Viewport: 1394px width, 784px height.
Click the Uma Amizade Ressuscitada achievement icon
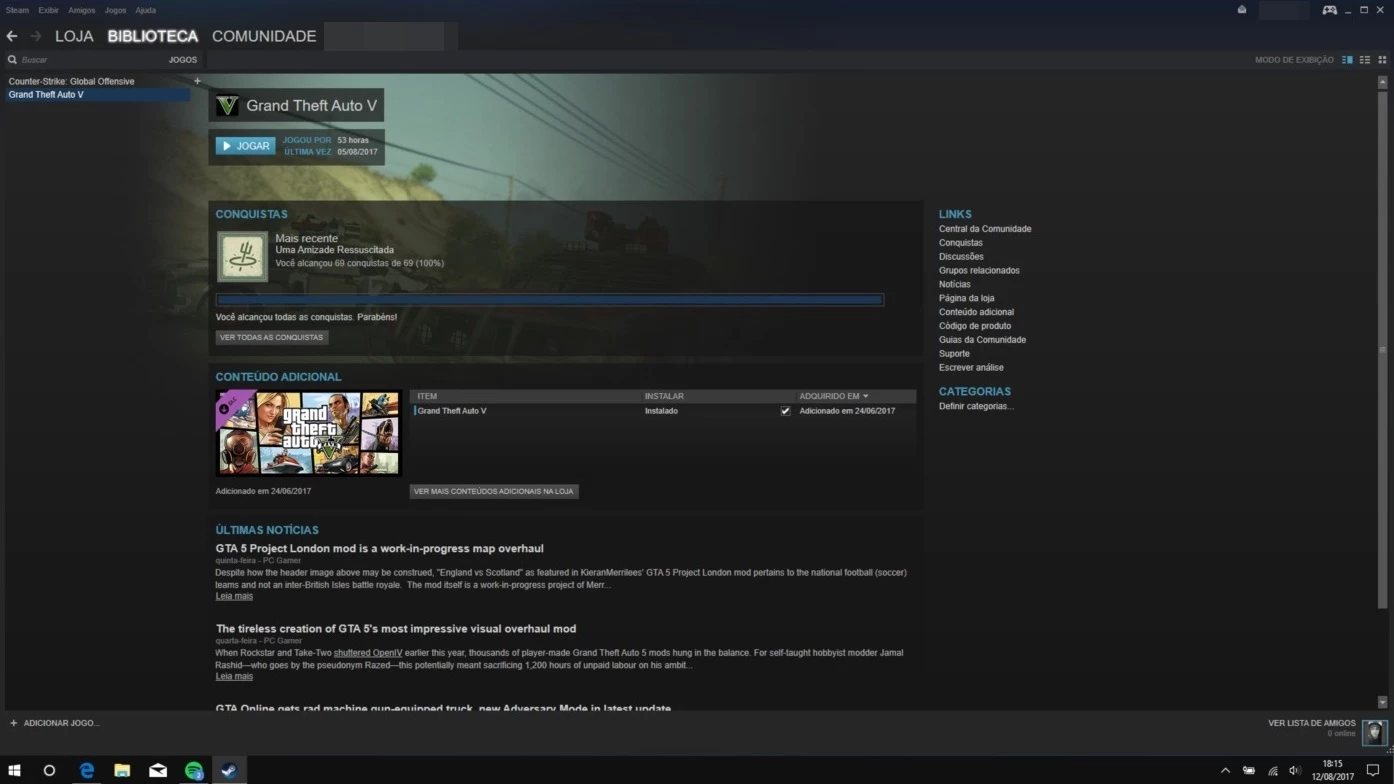tap(242, 257)
